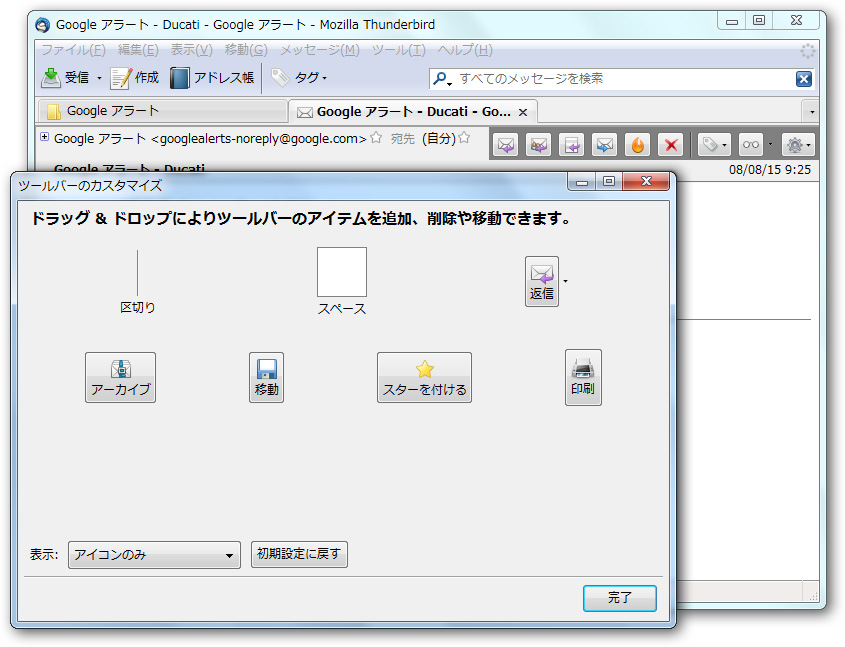Open dropdown arrow beside the 返信 button
845x647 pixels.
(x=565, y=281)
